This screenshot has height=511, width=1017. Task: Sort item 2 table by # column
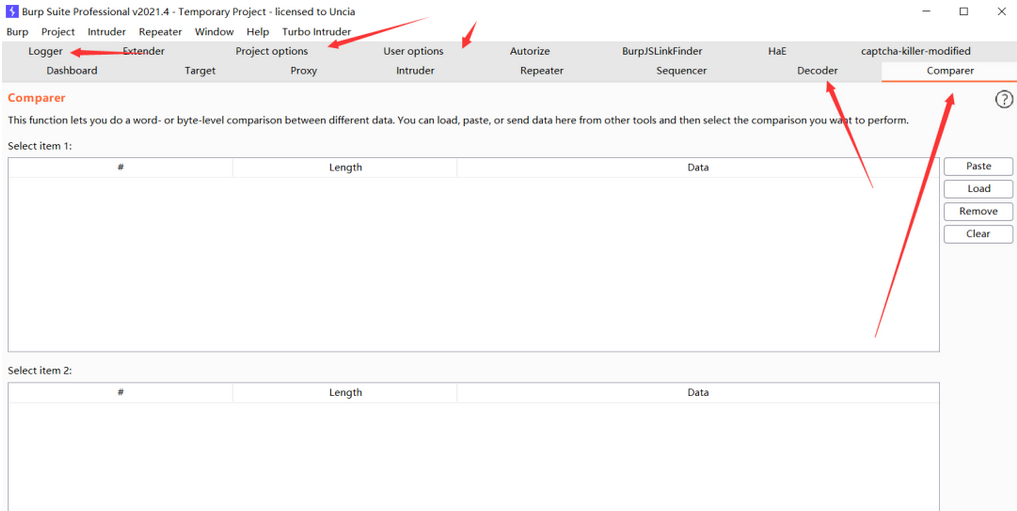121,392
